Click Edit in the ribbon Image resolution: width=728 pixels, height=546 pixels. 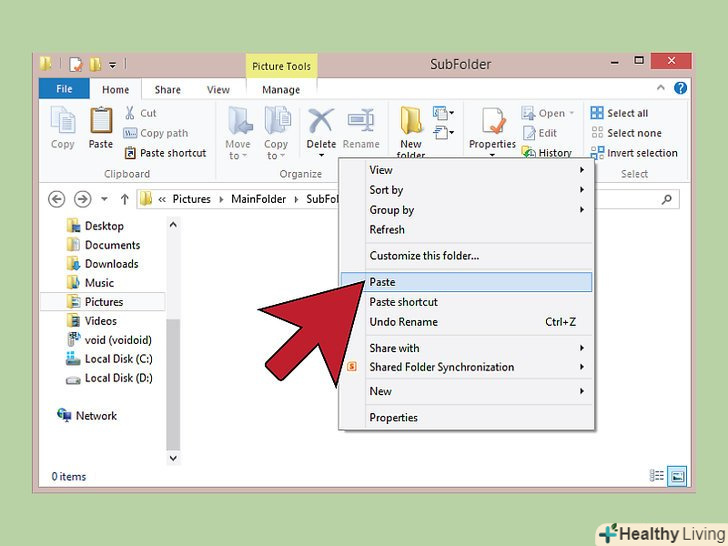[540, 133]
